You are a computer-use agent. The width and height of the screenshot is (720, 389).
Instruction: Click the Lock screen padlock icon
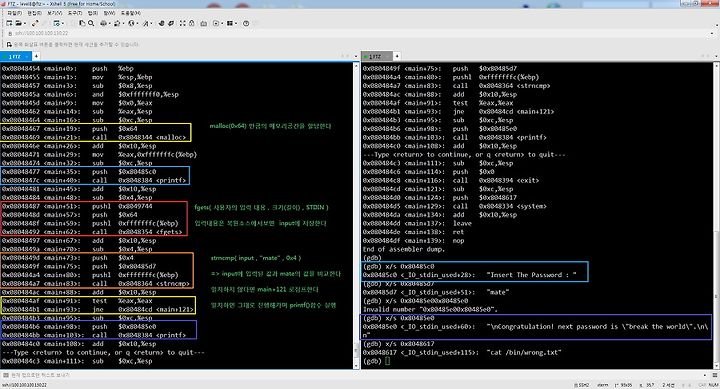[x=191, y=23]
